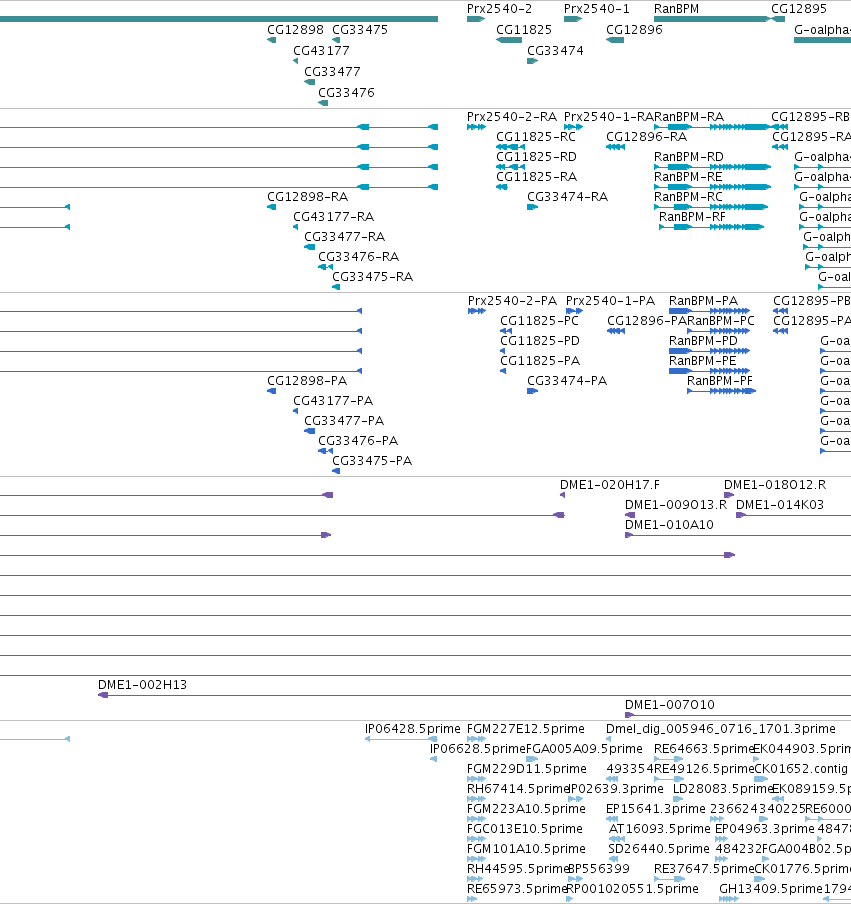The height and width of the screenshot is (904, 851).
Task: Open the CG33477-RA transcript label
Action: point(344,236)
